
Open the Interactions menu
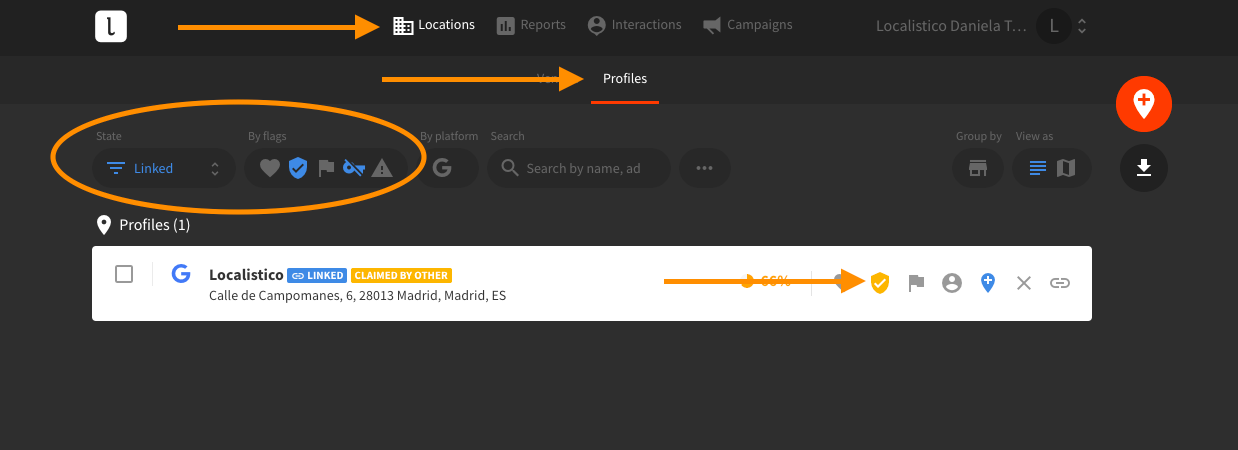(x=634, y=25)
